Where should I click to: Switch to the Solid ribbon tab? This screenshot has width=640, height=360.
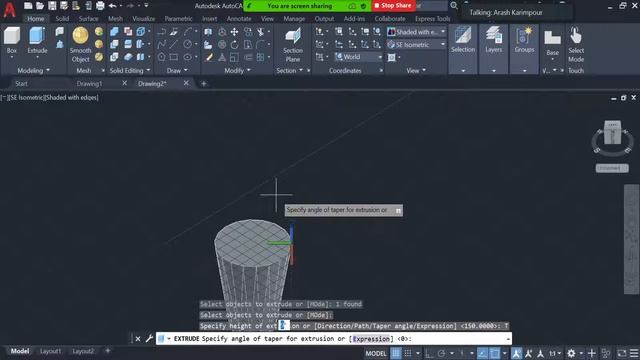coord(62,19)
